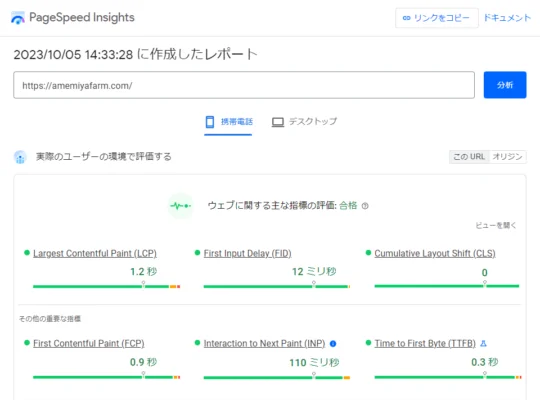
Task: Click the 0.9 秒 FCP value
Action: [x=143, y=362]
